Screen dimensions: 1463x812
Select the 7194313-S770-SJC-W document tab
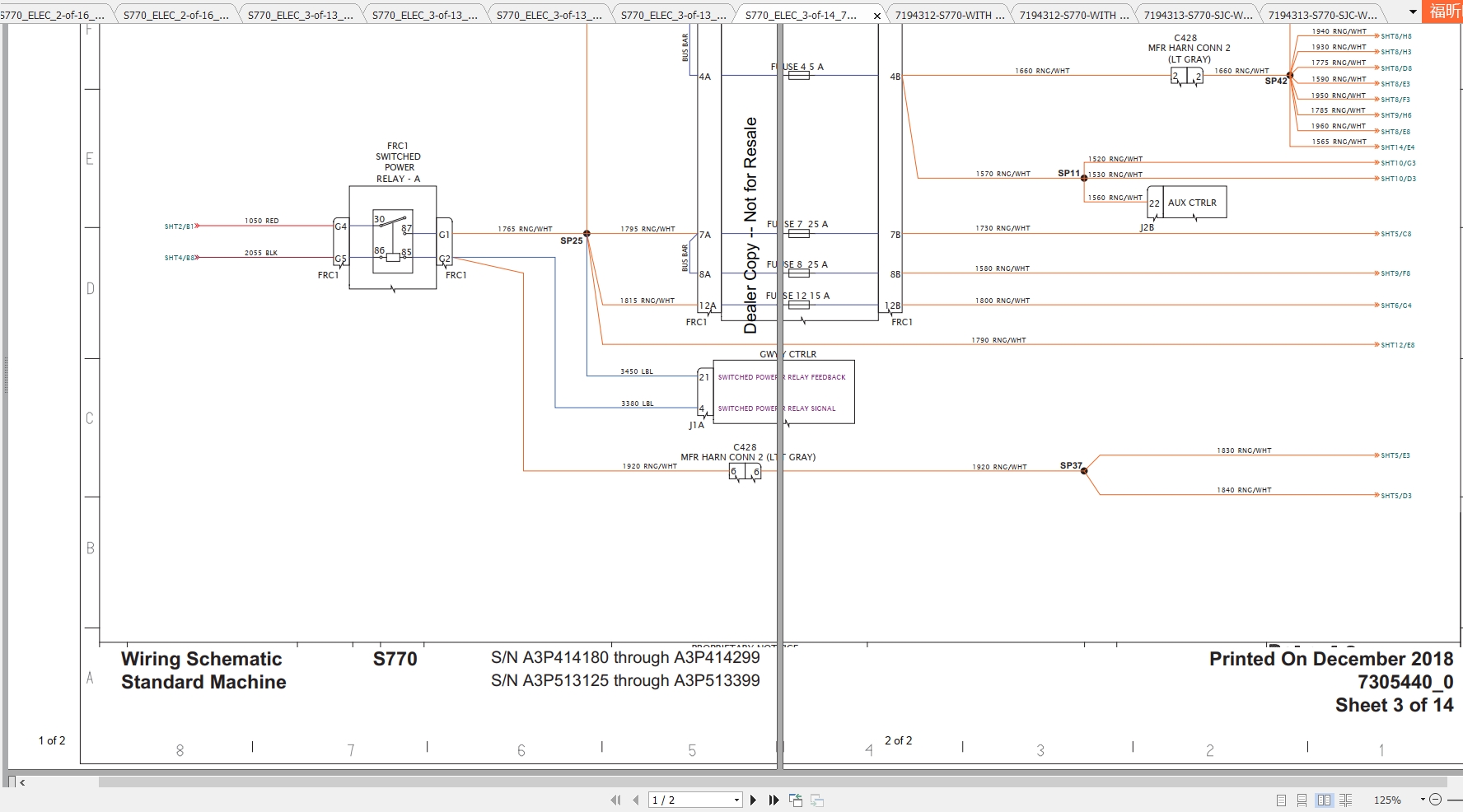coord(1199,14)
